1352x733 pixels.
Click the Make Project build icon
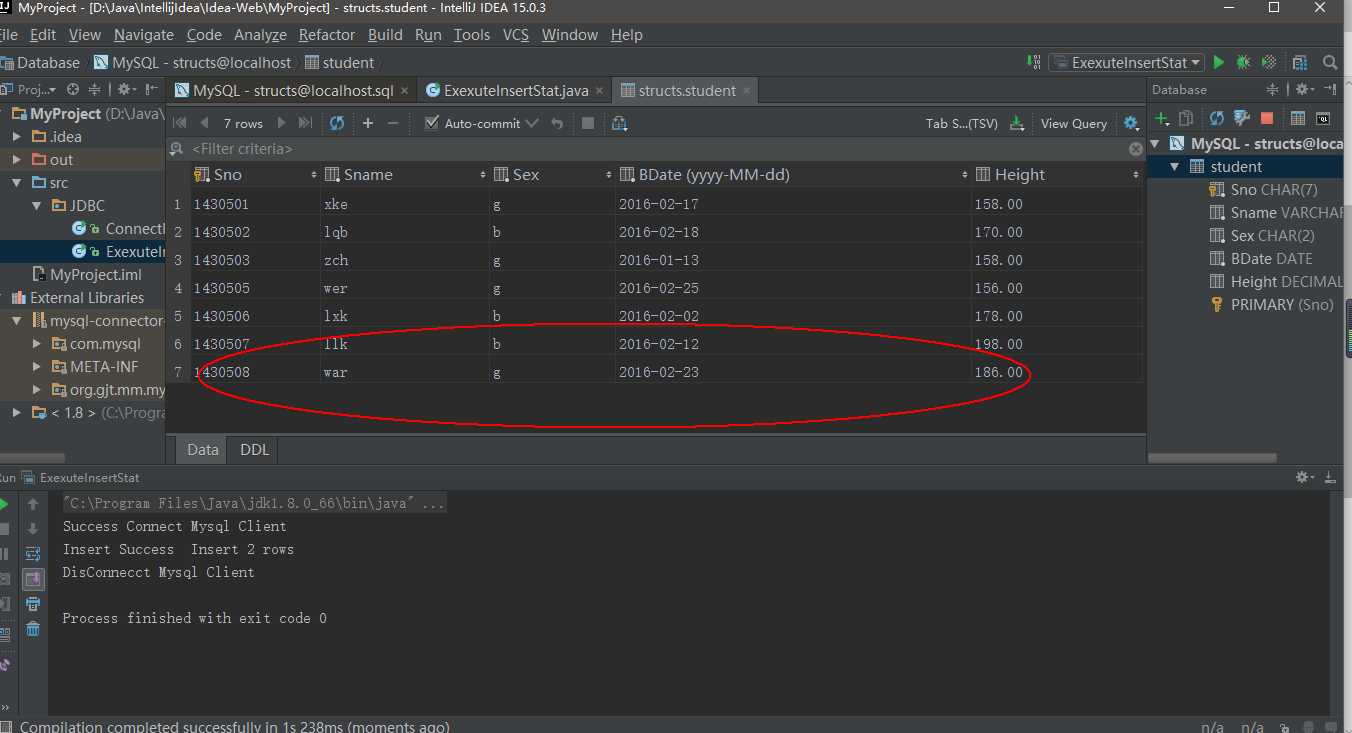coord(1034,62)
